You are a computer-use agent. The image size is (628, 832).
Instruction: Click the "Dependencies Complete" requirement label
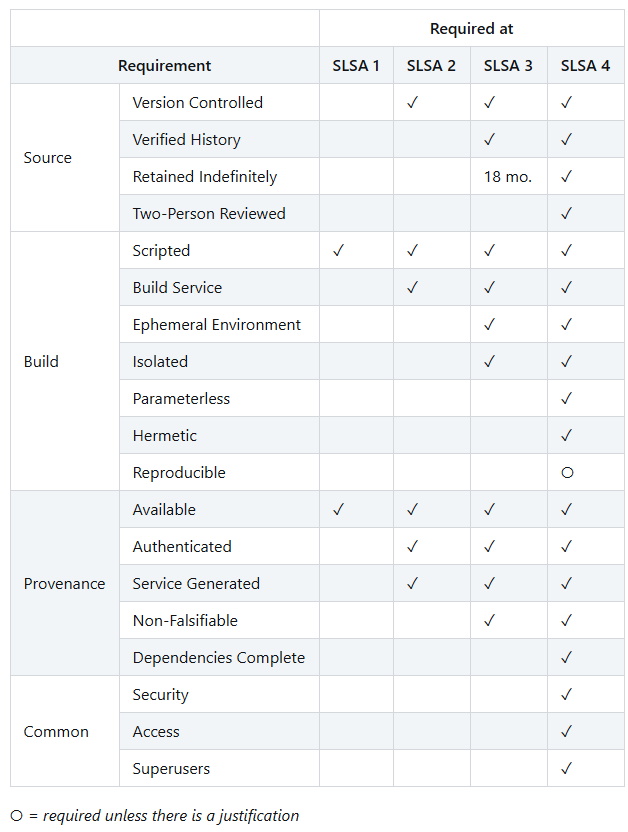coord(218,658)
